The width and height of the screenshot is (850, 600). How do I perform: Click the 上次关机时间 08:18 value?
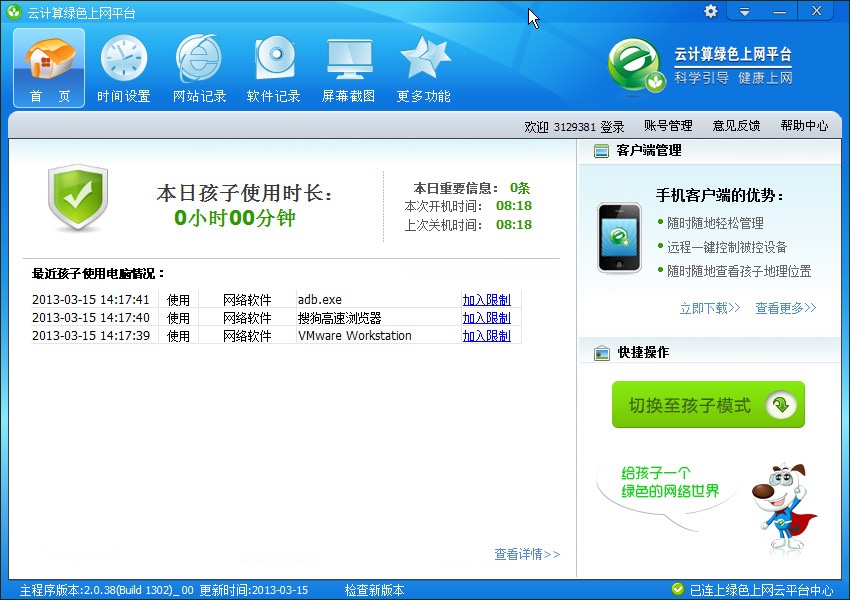(513, 224)
